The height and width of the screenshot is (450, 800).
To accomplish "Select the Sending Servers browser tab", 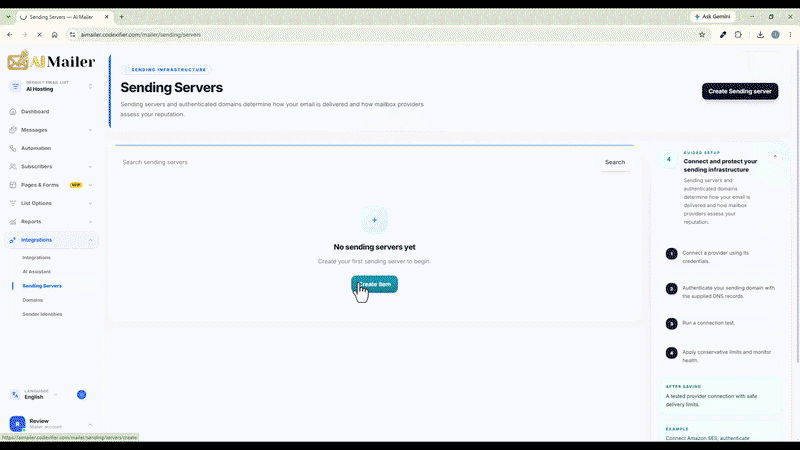I will click(64, 17).
